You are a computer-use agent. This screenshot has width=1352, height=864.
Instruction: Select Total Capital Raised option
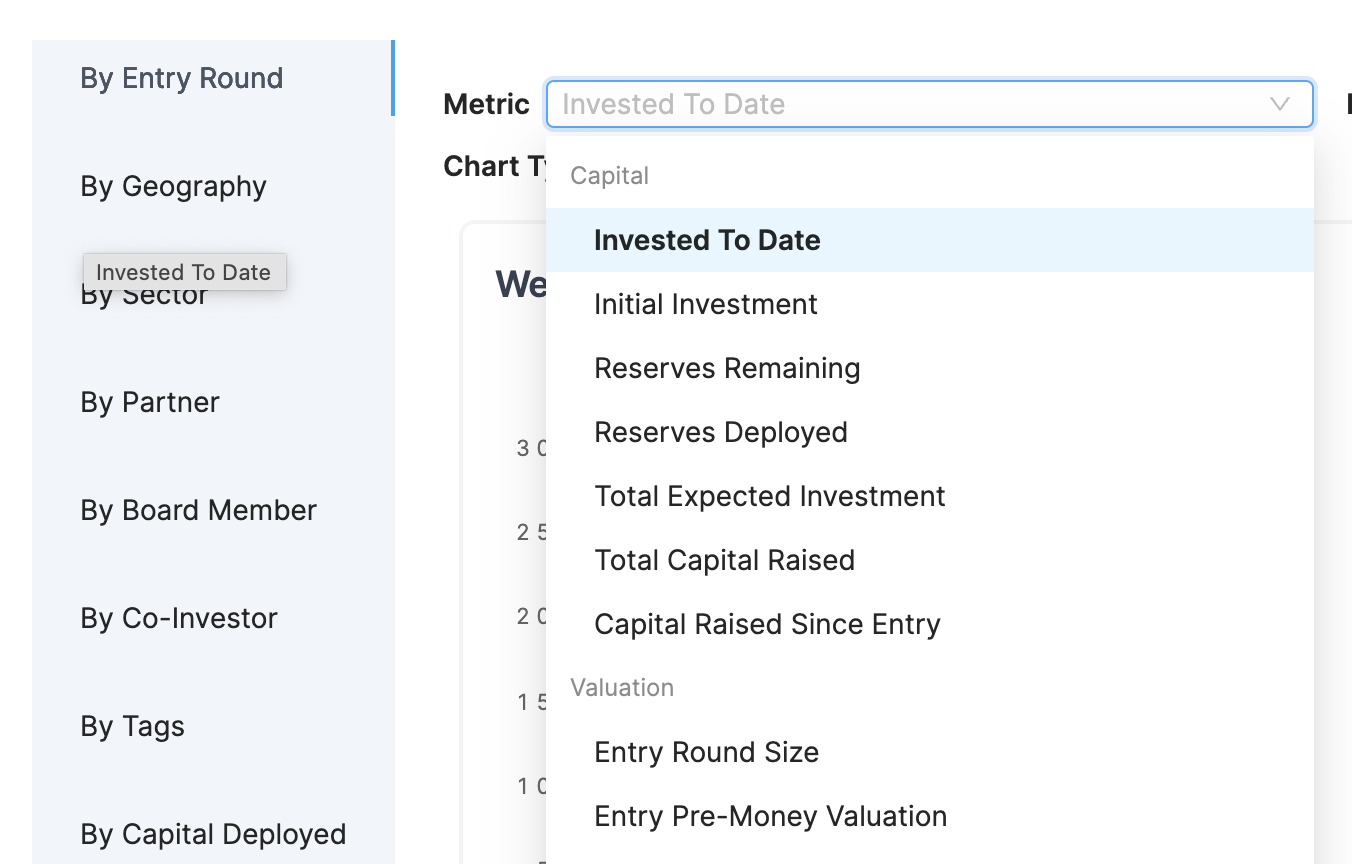click(x=724, y=560)
